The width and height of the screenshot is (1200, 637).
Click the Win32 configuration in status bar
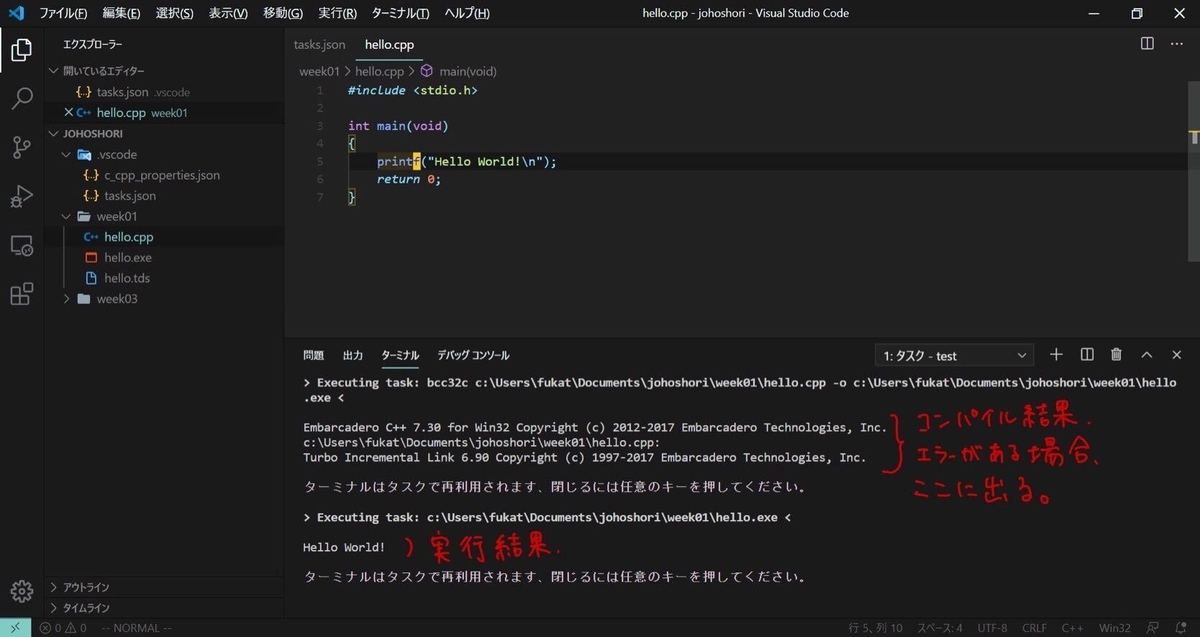pyautogui.click(x=1115, y=628)
